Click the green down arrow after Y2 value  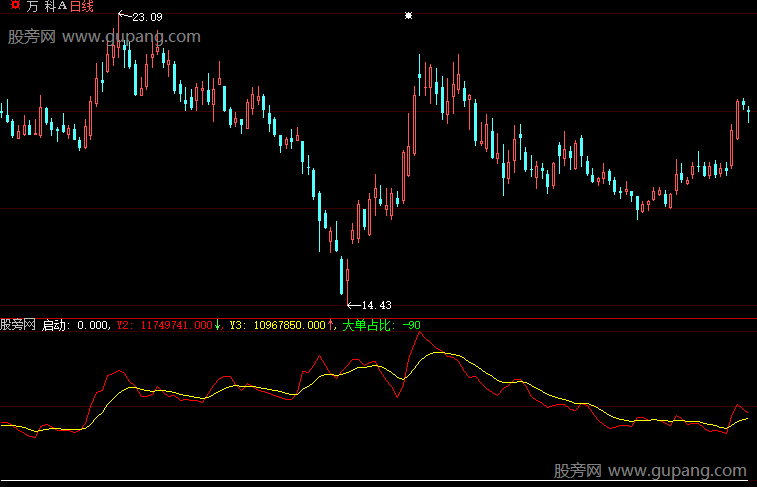pos(218,325)
